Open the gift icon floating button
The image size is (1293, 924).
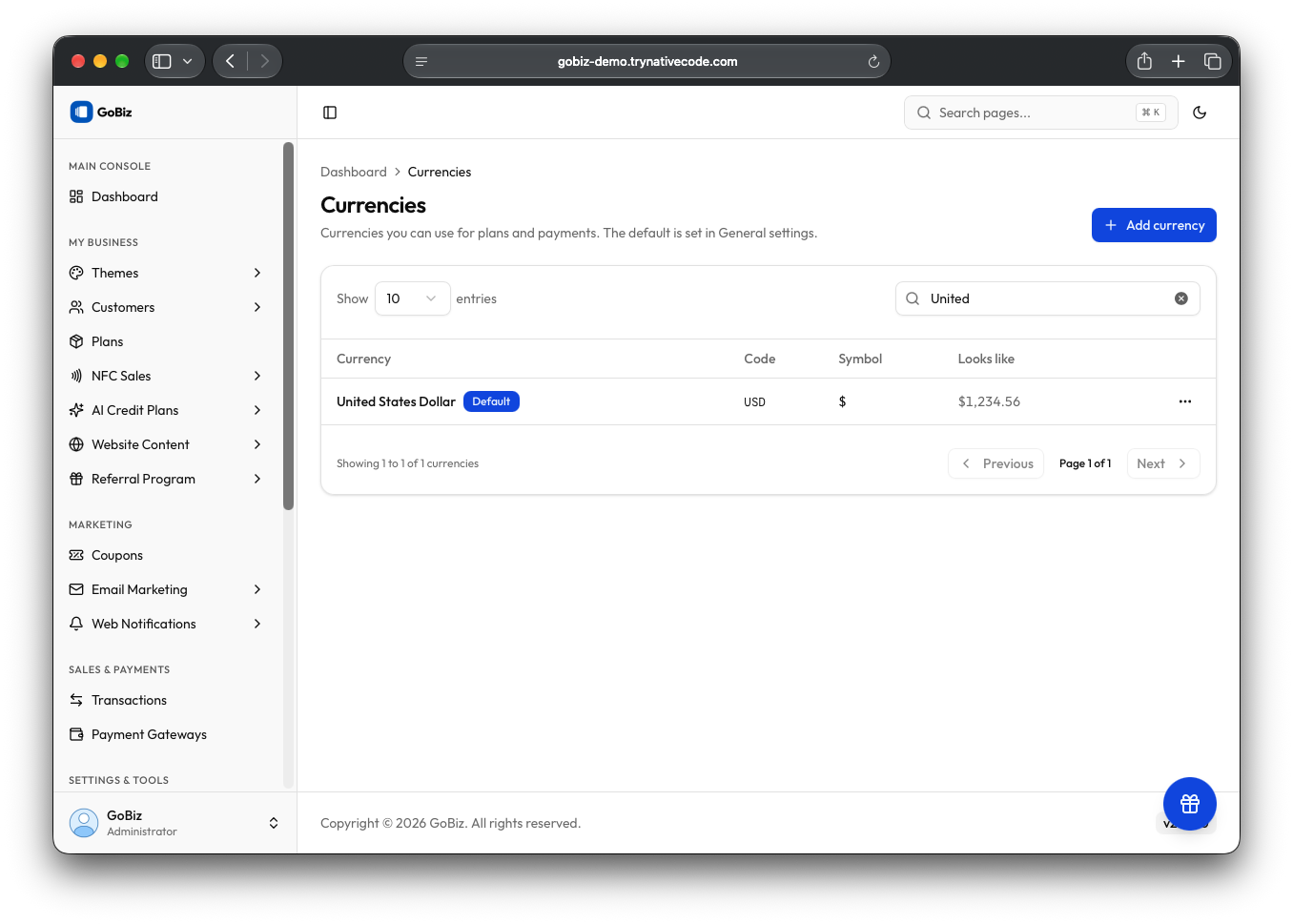coord(1189,804)
